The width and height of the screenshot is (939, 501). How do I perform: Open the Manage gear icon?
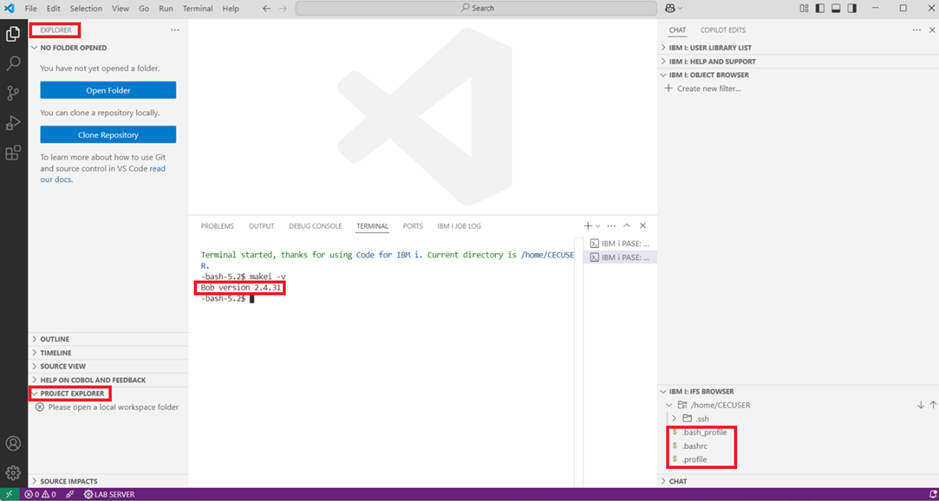click(13, 472)
